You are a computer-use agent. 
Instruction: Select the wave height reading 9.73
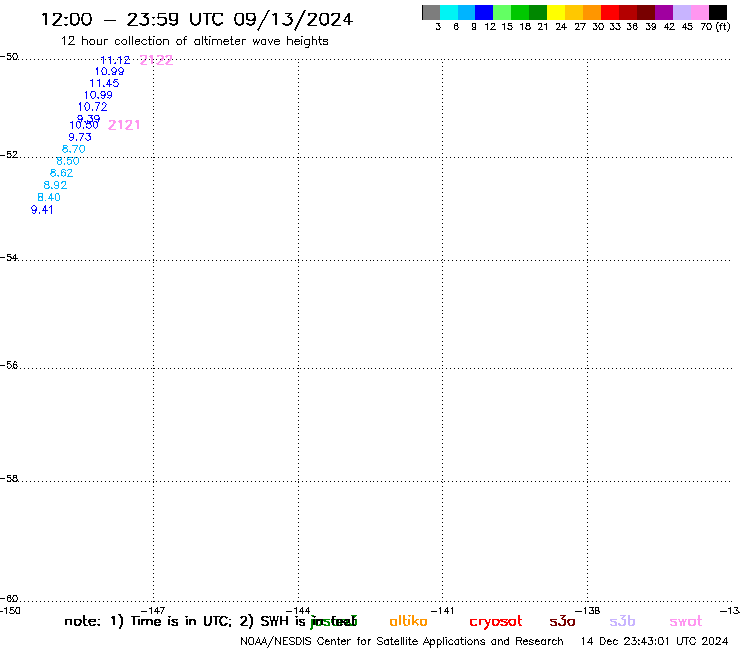pos(80,137)
